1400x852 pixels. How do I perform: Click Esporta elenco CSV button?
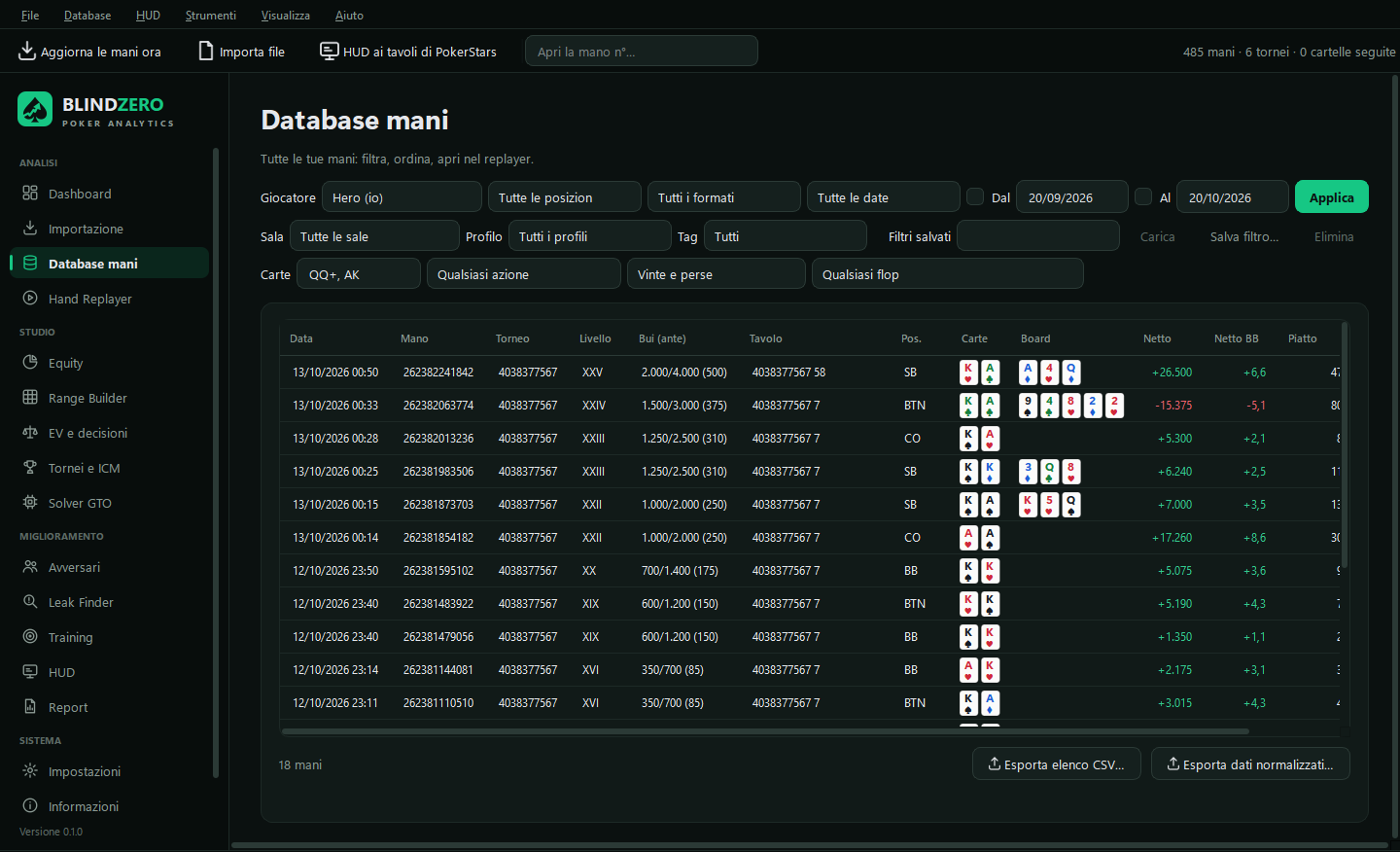click(1057, 764)
